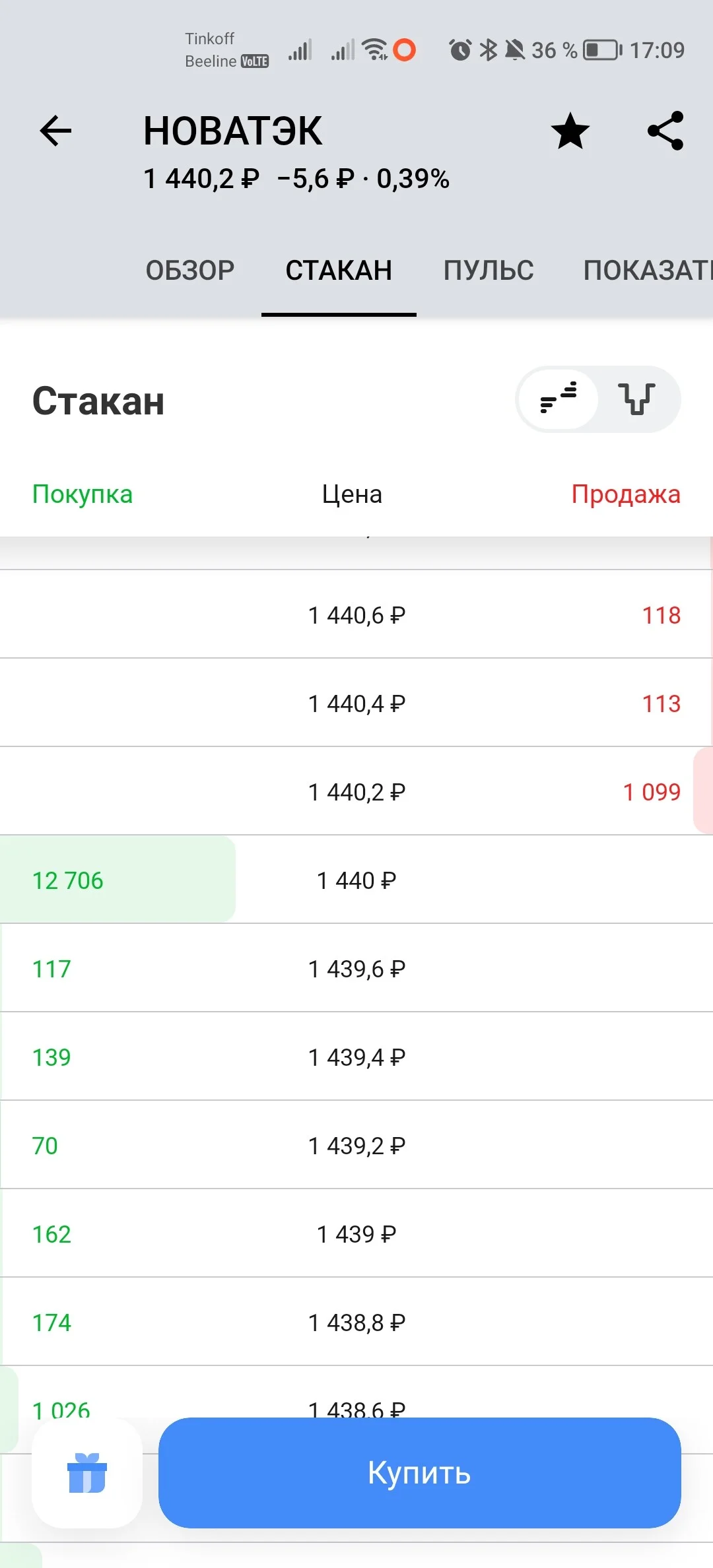Pick the 1 439 ₽ row with 162 lots
The width and height of the screenshot is (713, 1568).
point(356,1233)
